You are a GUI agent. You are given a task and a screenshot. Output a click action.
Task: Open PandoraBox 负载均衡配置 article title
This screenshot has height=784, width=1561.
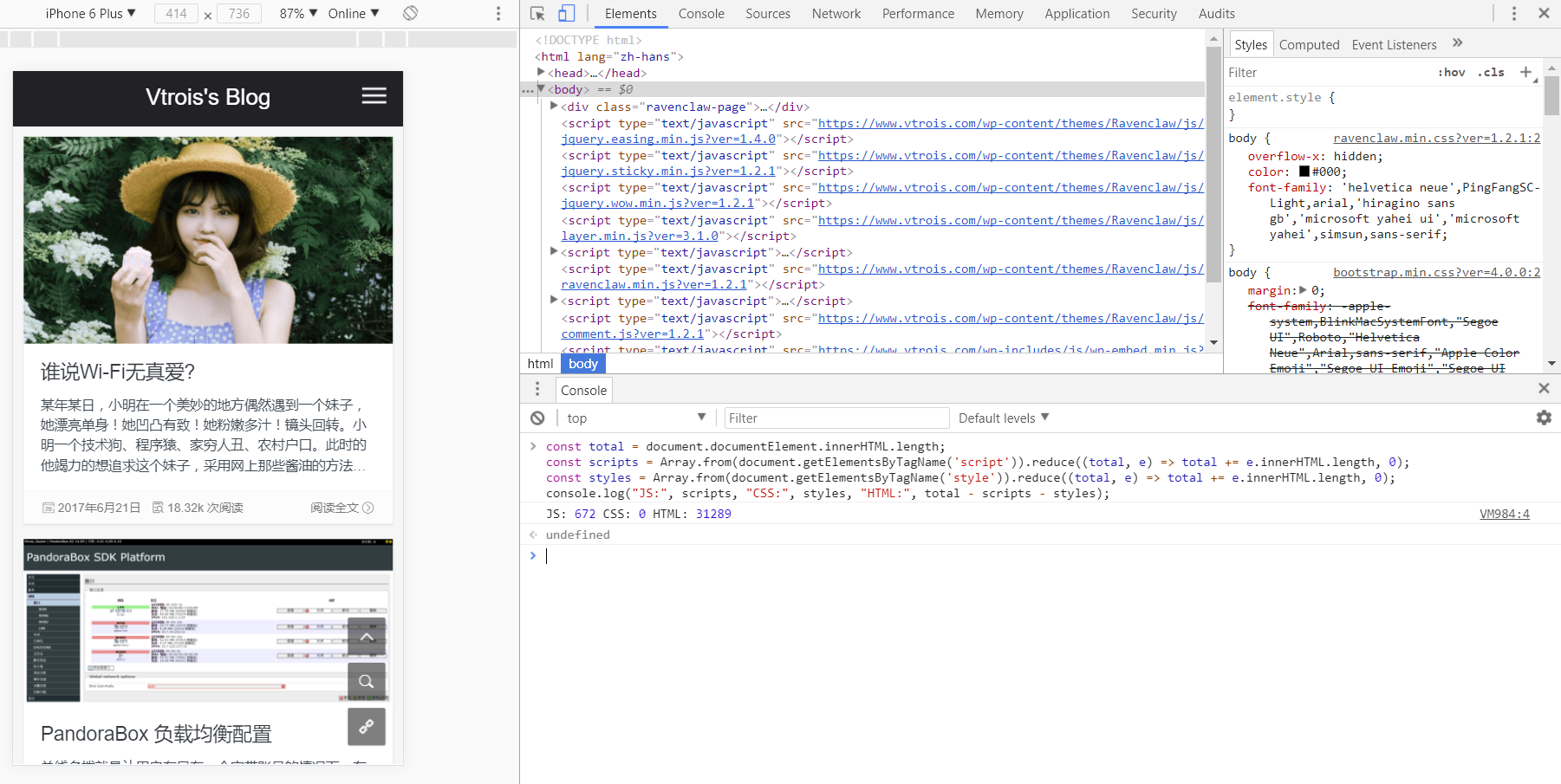coord(156,734)
